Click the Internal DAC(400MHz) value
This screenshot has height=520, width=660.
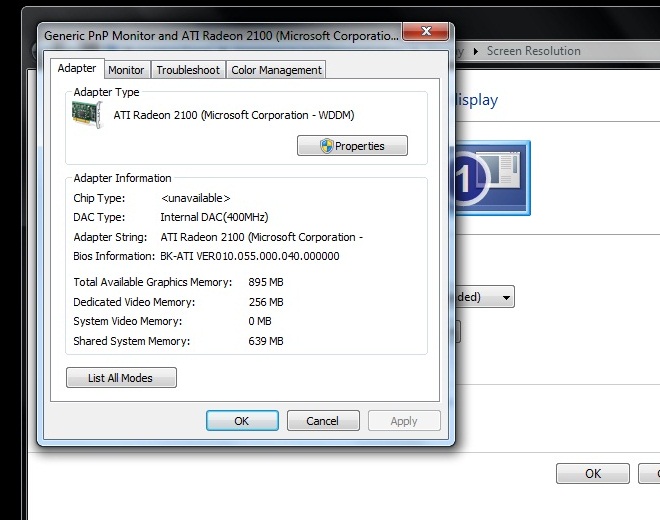tap(214, 217)
